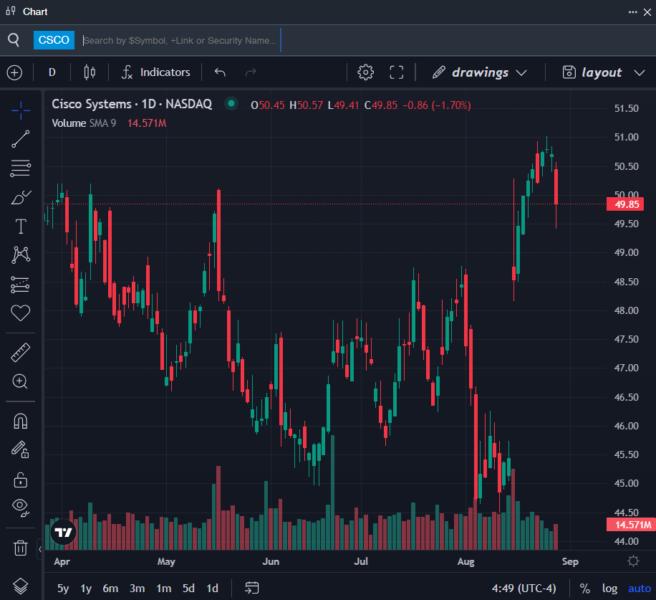
Task: Select the Text annotation tool
Action: 20,226
